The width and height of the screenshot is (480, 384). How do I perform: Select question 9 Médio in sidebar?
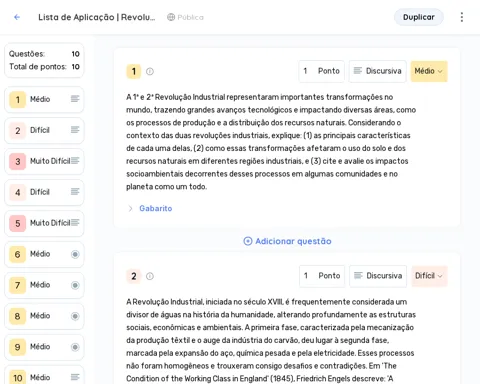pyautogui.click(x=44, y=347)
